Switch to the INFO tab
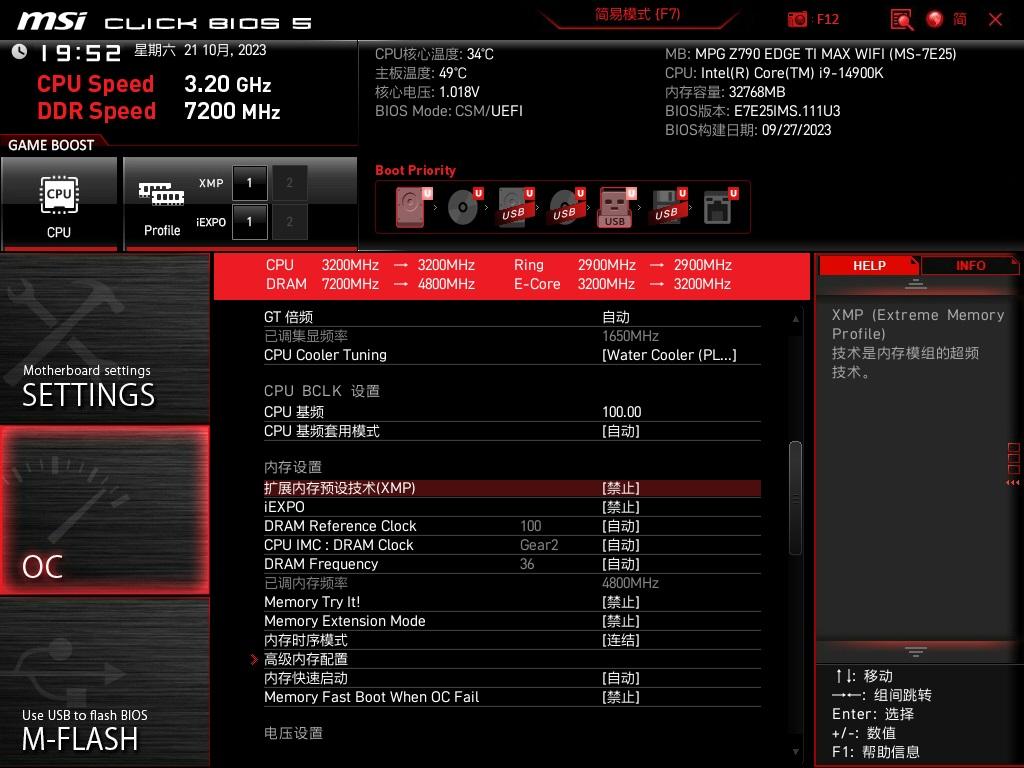 point(970,266)
